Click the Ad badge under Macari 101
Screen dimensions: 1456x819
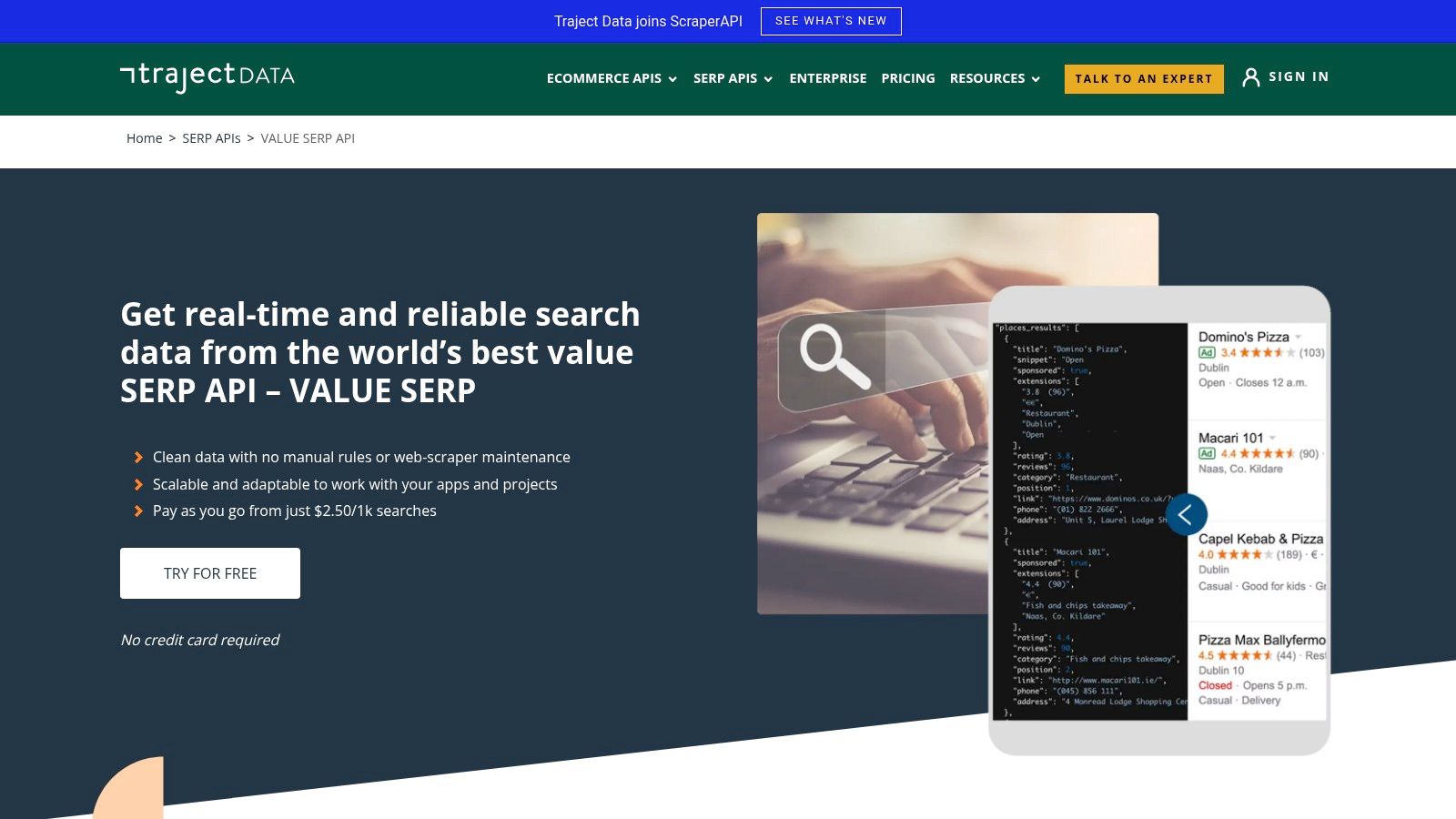pyautogui.click(x=1207, y=453)
